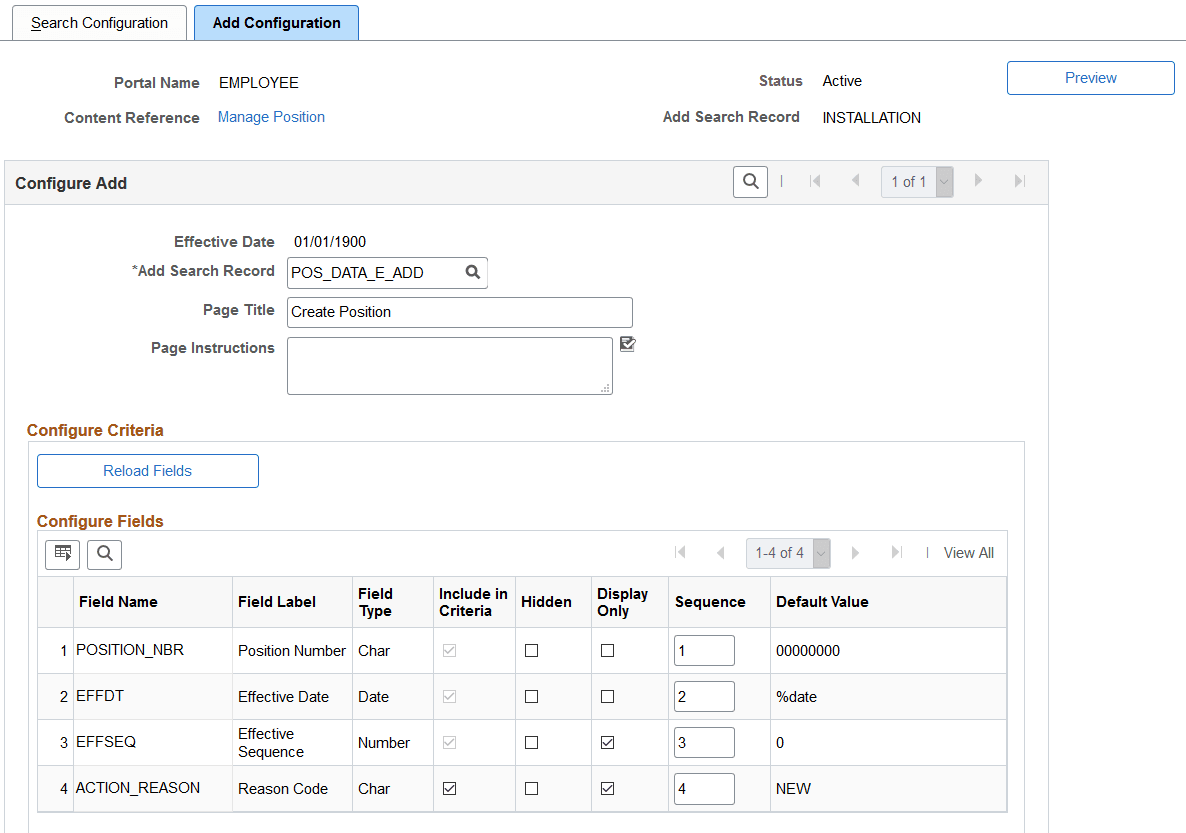Click the Find icon in the Configure Fields grid
This screenshot has height=833, width=1186.
click(x=104, y=554)
